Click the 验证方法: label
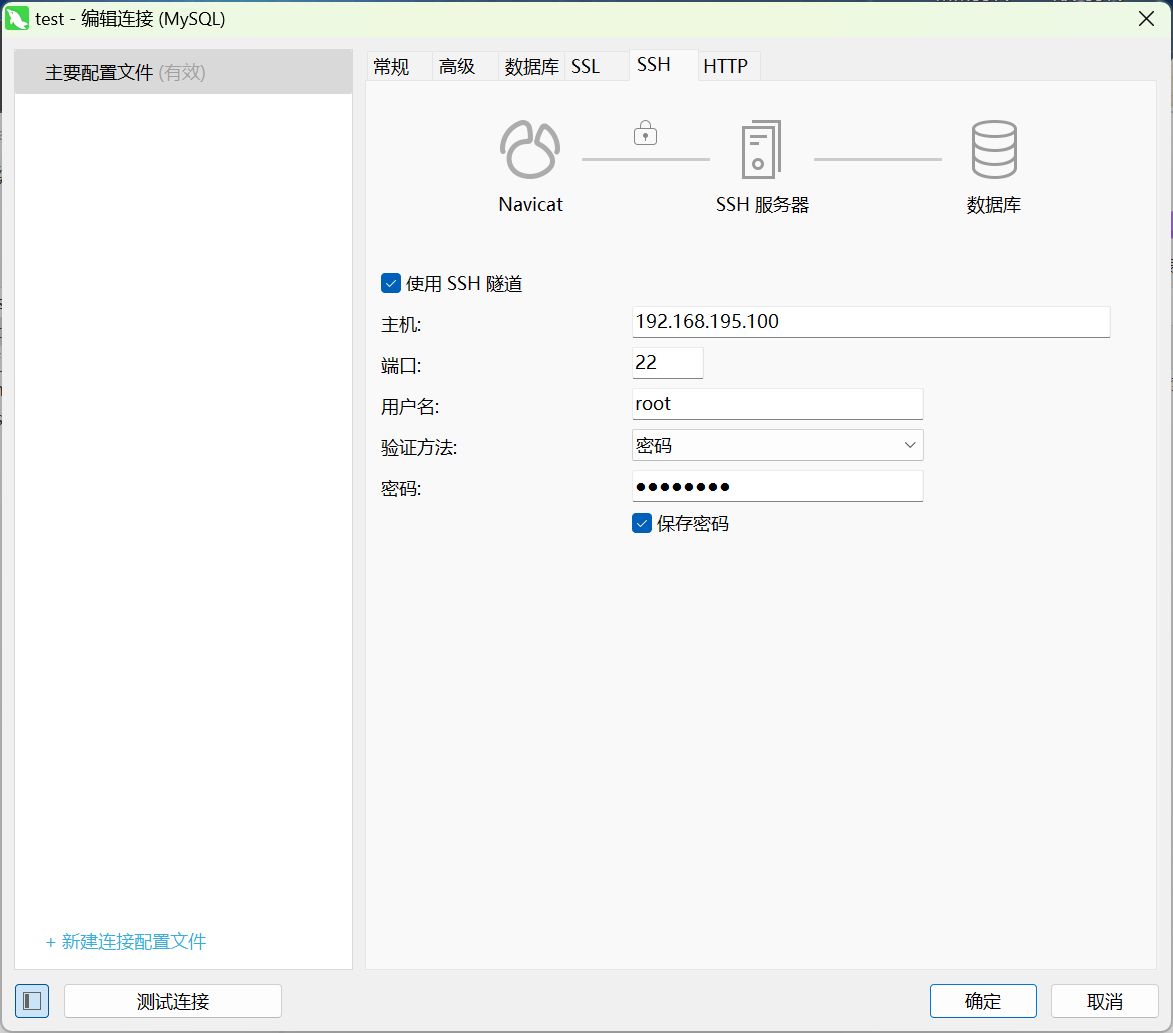 419,447
